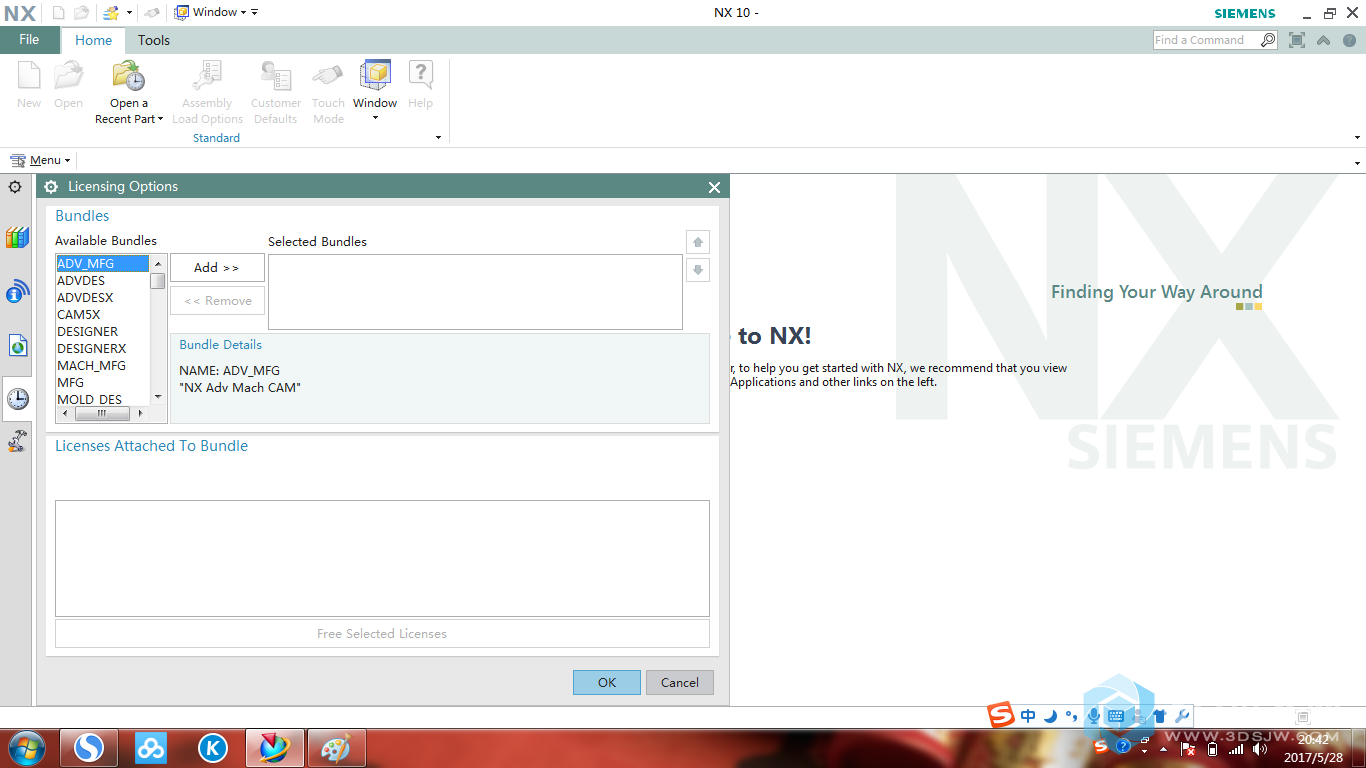Expand the Window dropdown in ribbon
1366x768 pixels.
pos(375,118)
